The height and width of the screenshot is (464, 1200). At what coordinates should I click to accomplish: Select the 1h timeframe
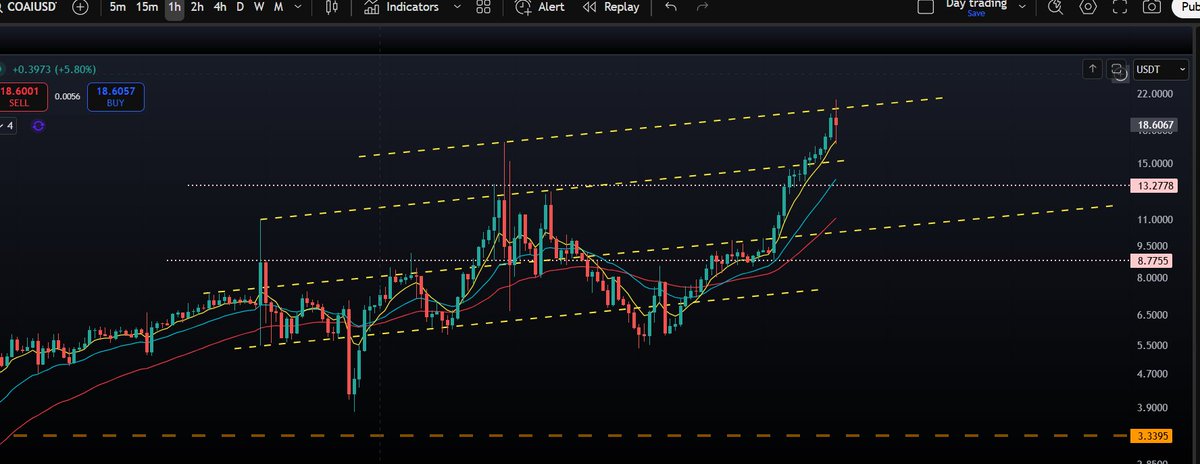[x=175, y=7]
